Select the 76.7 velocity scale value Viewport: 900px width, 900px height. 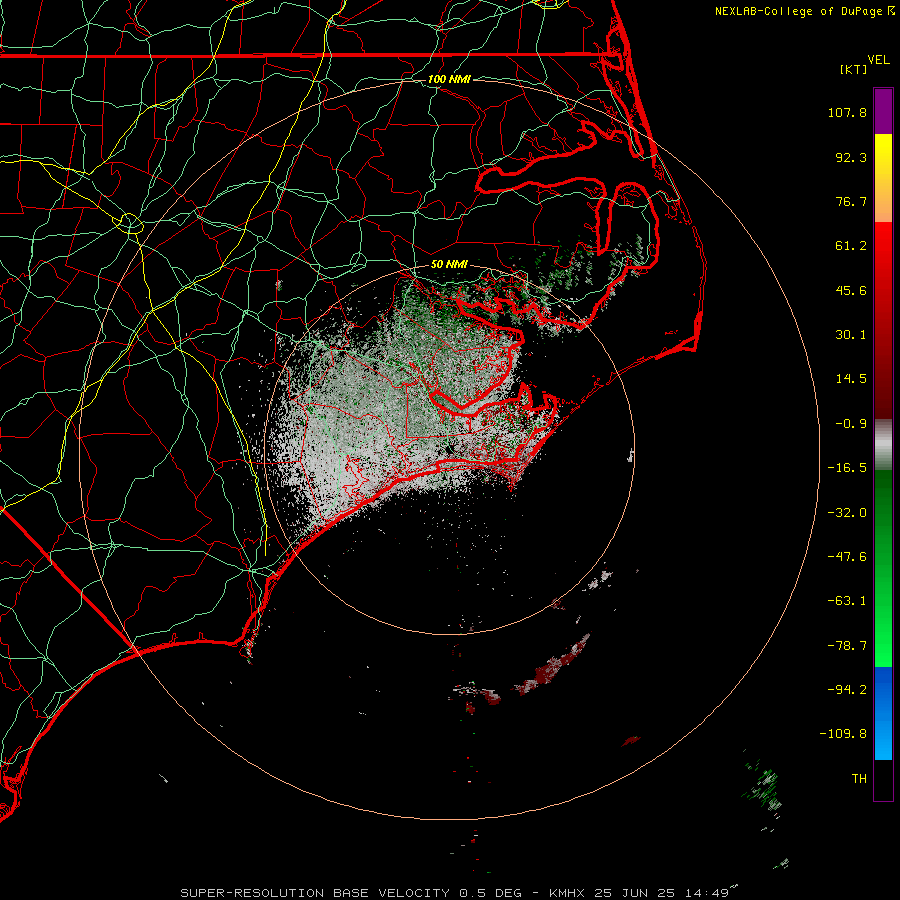click(851, 201)
